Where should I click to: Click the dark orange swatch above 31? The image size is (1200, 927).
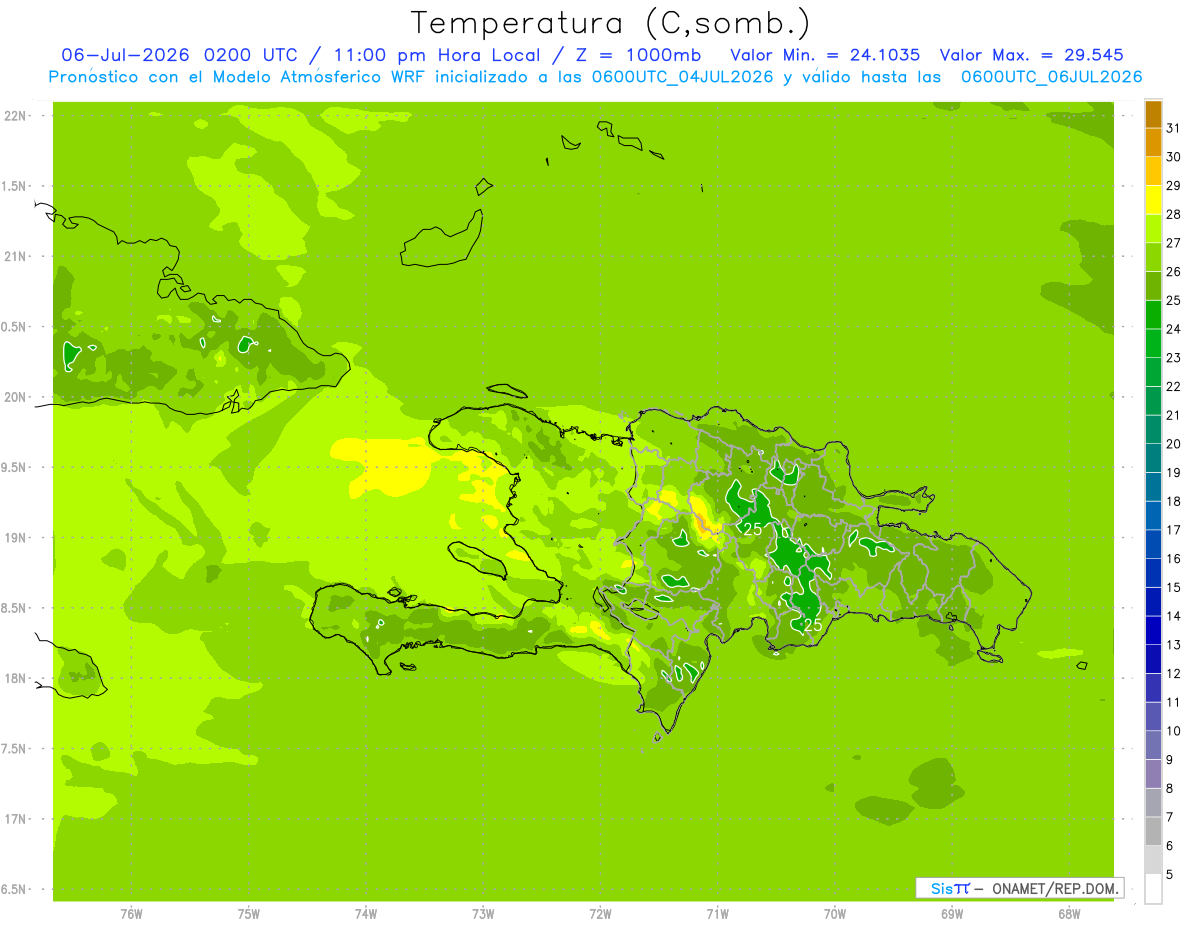1153,114
